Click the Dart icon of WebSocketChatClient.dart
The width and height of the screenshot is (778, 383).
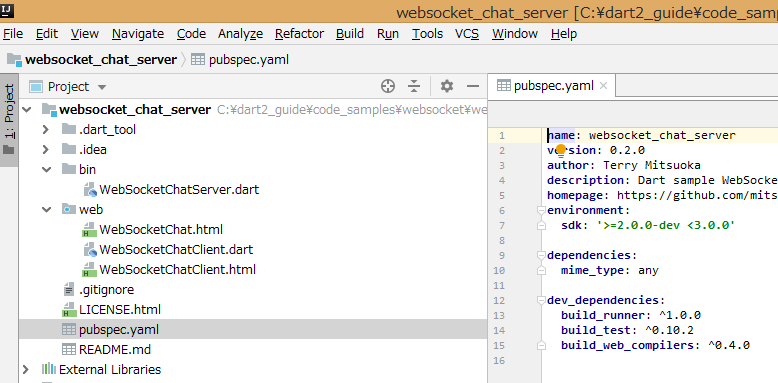[89, 250]
